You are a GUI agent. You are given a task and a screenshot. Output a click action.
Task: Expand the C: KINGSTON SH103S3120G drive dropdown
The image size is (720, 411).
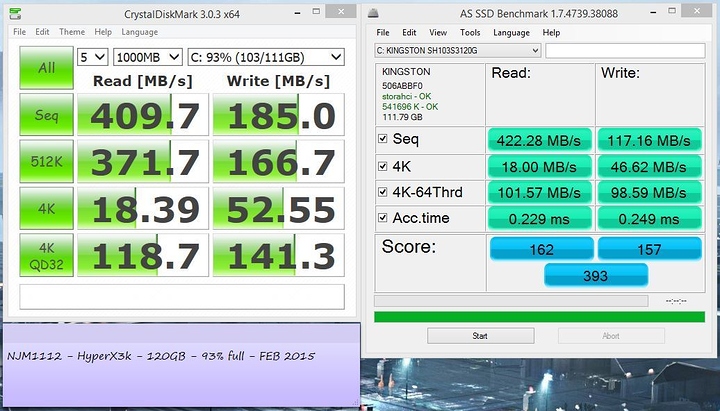pos(457,50)
